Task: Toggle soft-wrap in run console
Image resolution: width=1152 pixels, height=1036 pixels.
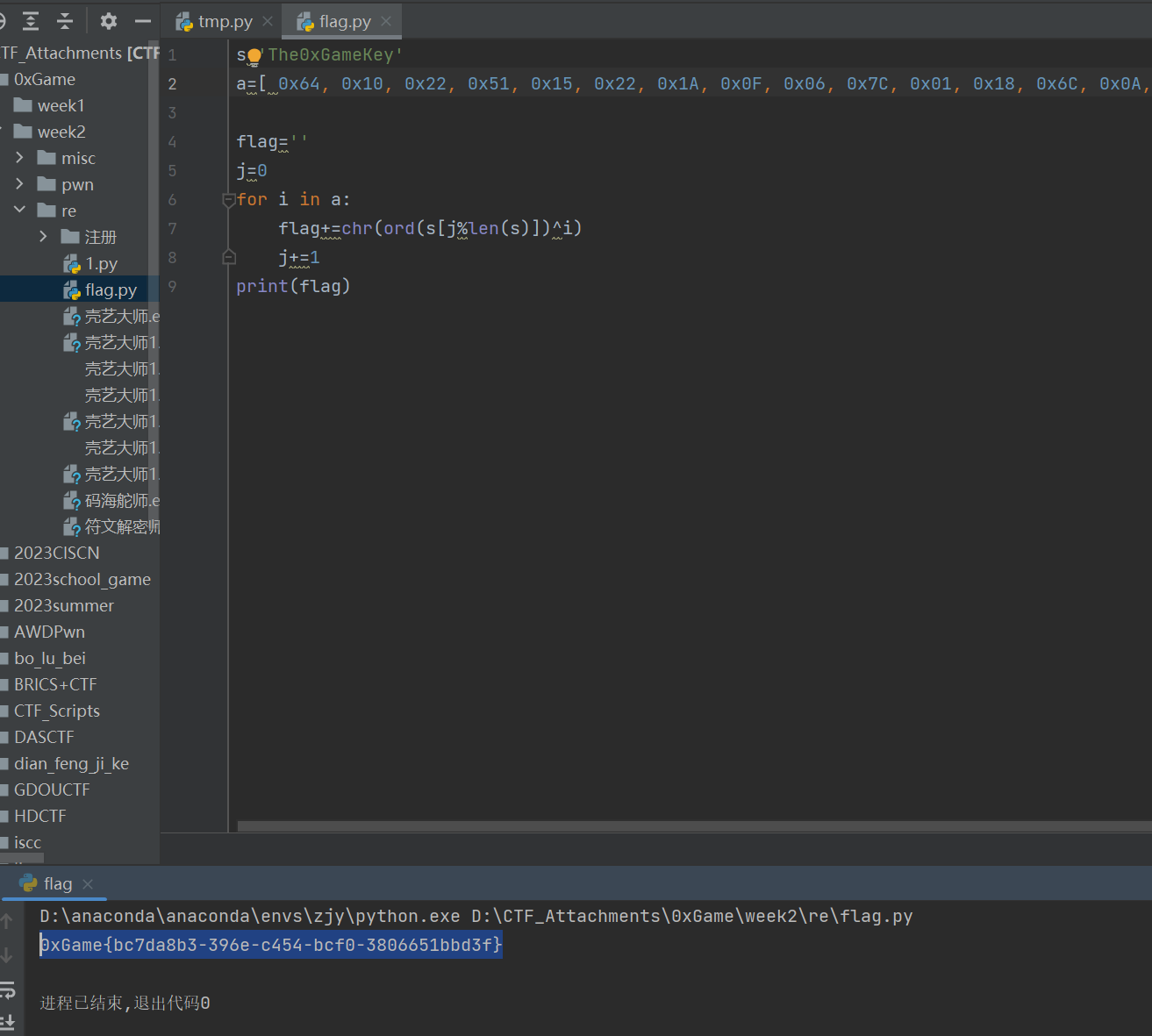Action: click(x=7, y=990)
